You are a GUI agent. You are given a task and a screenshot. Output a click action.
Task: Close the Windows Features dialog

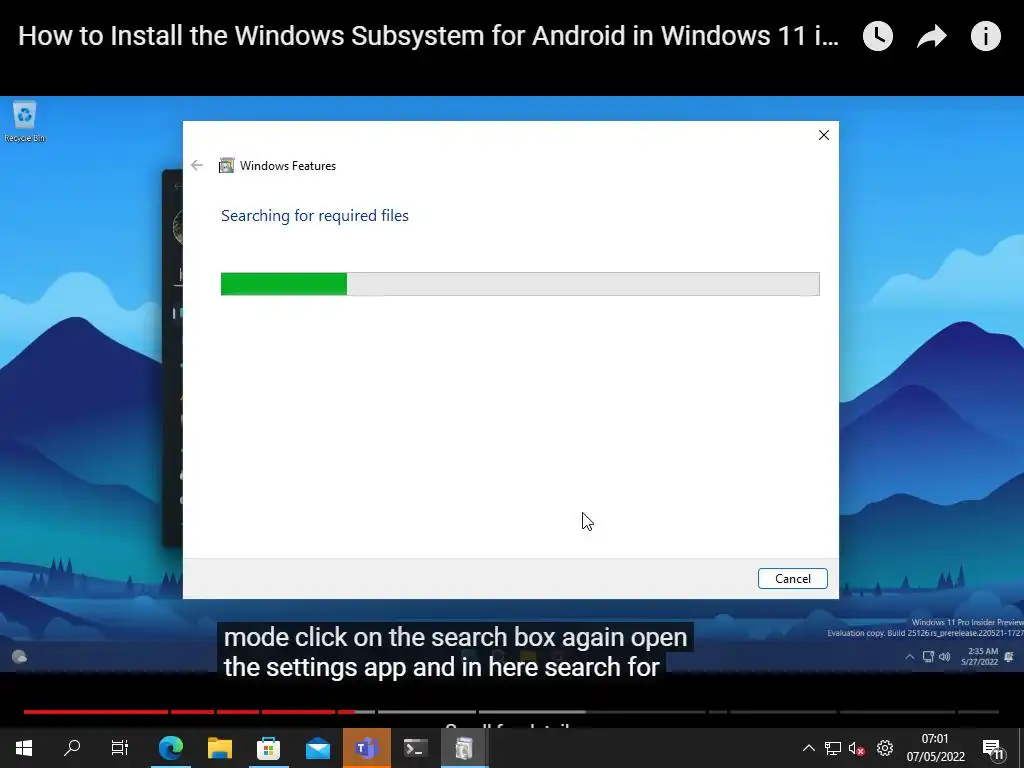[824, 135]
